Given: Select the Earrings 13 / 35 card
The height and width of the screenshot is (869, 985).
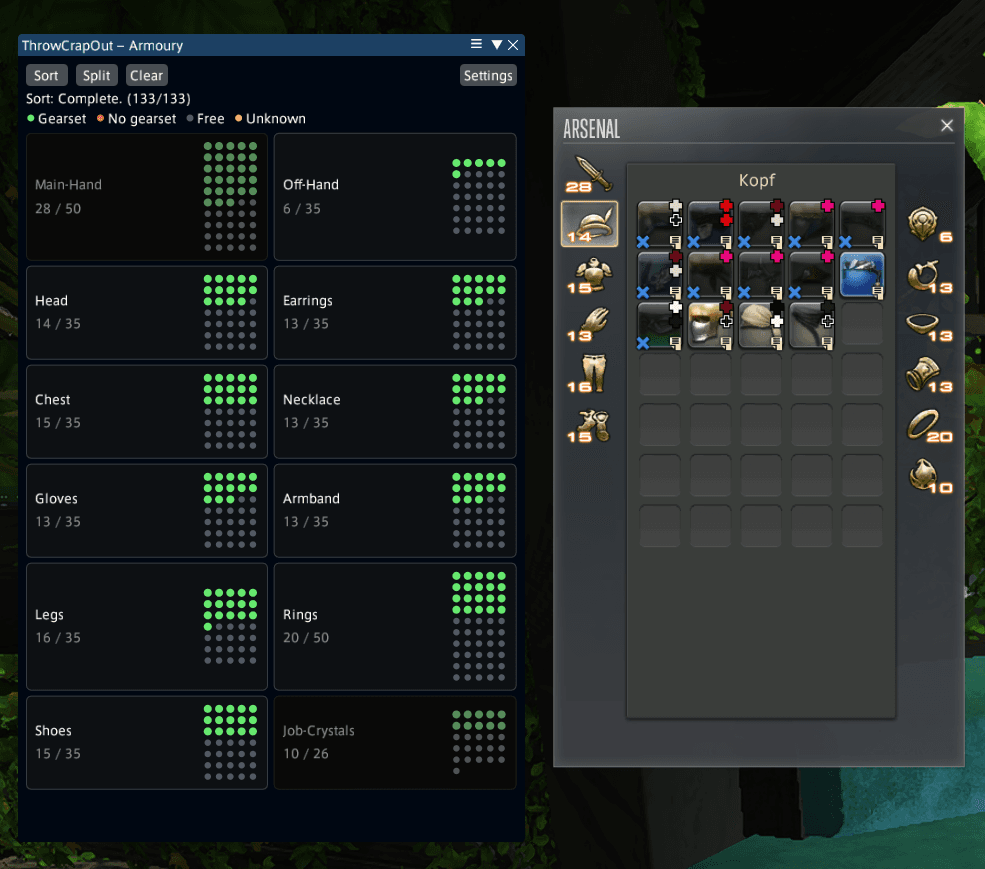Looking at the screenshot, I should 395,312.
